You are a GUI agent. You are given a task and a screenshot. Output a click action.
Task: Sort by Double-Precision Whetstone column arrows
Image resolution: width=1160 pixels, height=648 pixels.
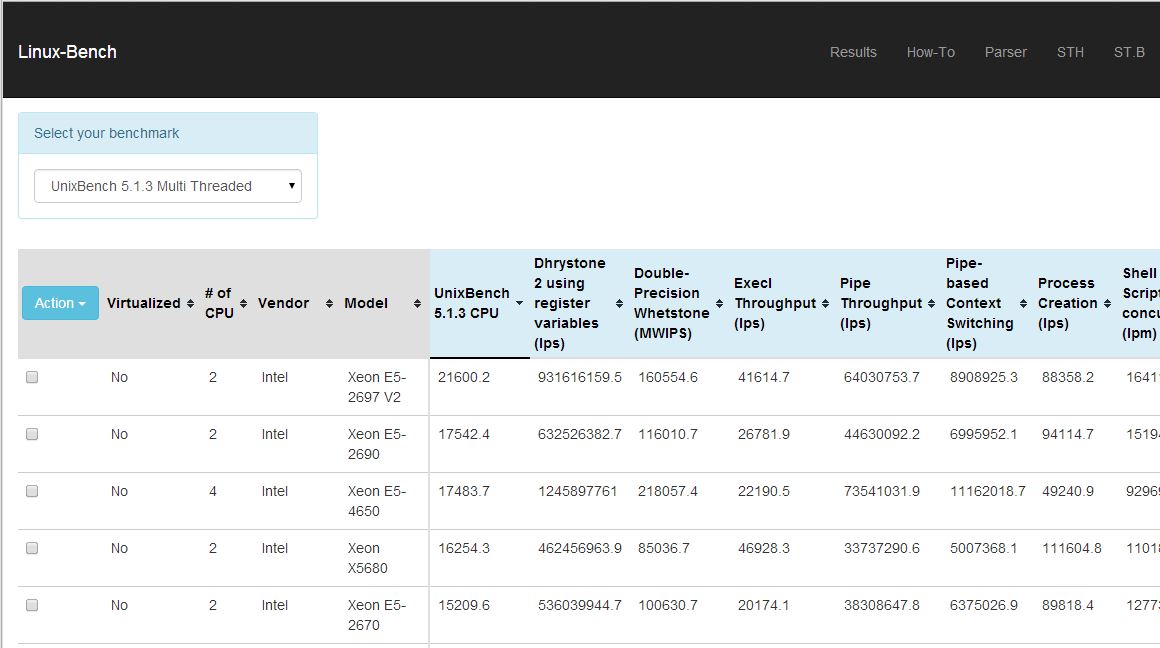point(719,304)
